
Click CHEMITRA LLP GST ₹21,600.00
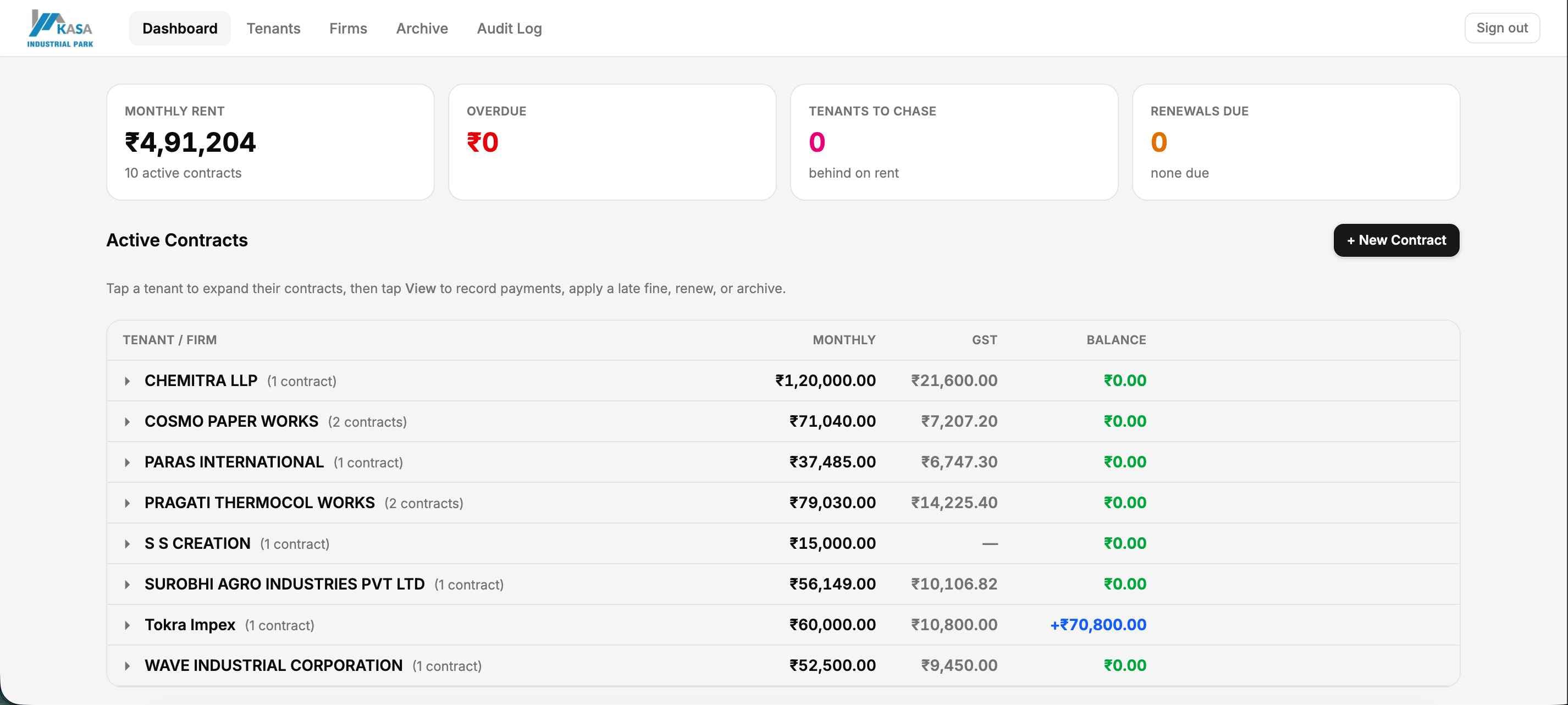tap(954, 381)
